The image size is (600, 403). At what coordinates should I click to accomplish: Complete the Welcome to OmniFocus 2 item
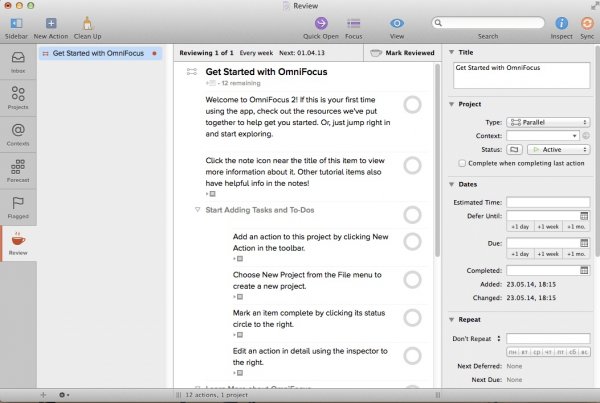coord(412,104)
